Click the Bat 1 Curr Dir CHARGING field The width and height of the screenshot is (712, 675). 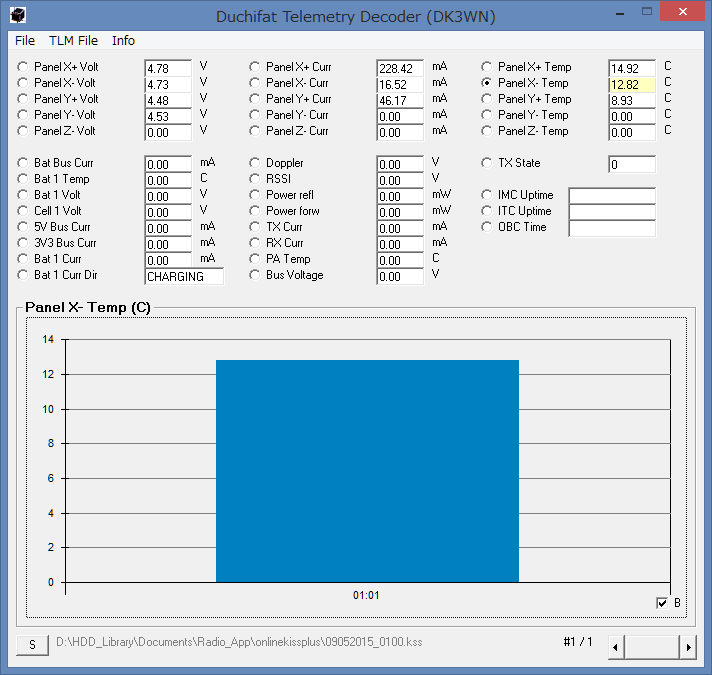pos(184,276)
